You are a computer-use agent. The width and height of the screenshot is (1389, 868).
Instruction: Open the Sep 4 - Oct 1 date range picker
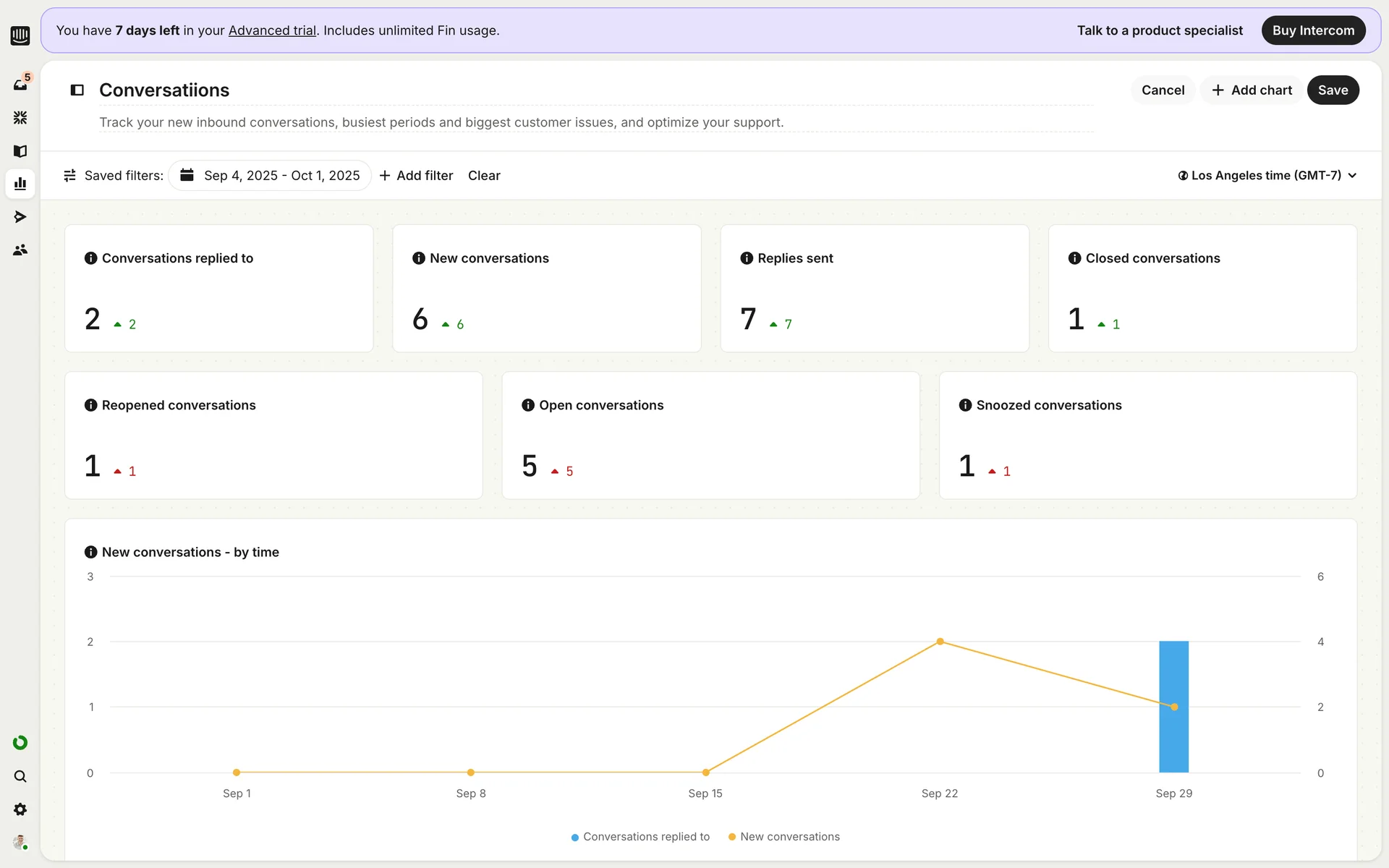pyautogui.click(x=270, y=176)
